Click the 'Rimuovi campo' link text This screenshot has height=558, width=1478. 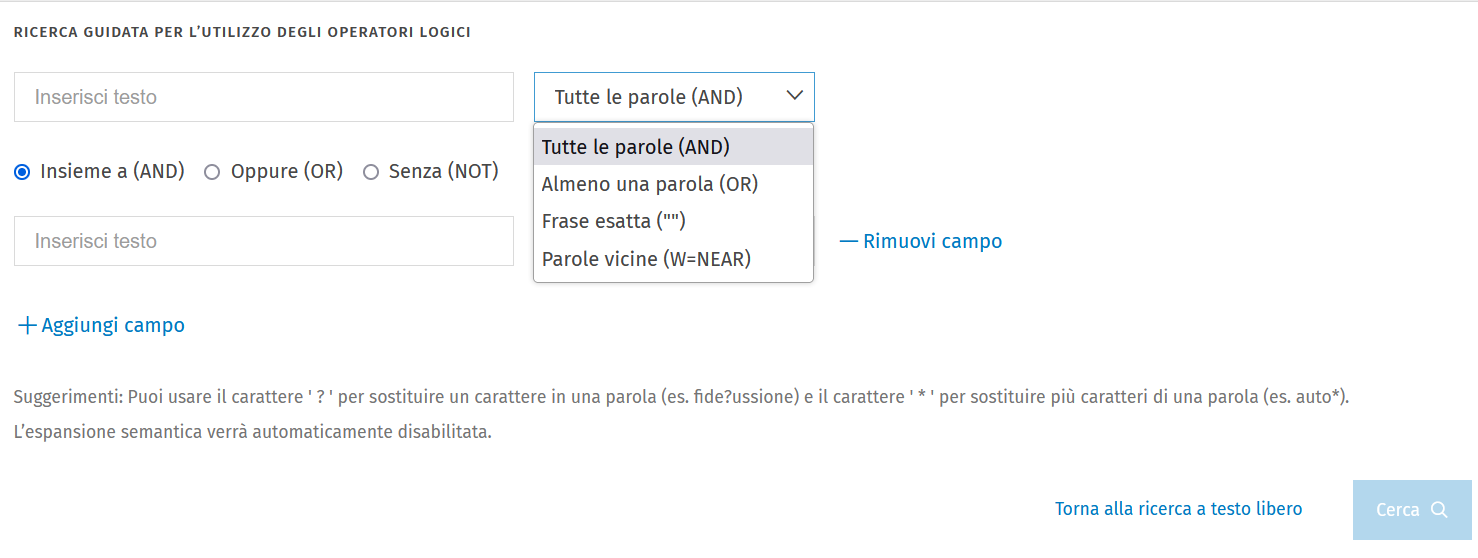[932, 241]
